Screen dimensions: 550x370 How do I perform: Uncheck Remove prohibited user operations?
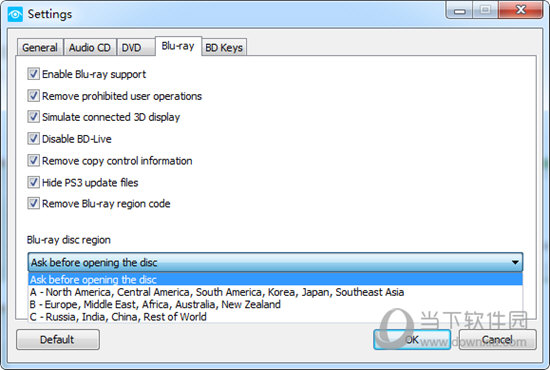[33, 96]
